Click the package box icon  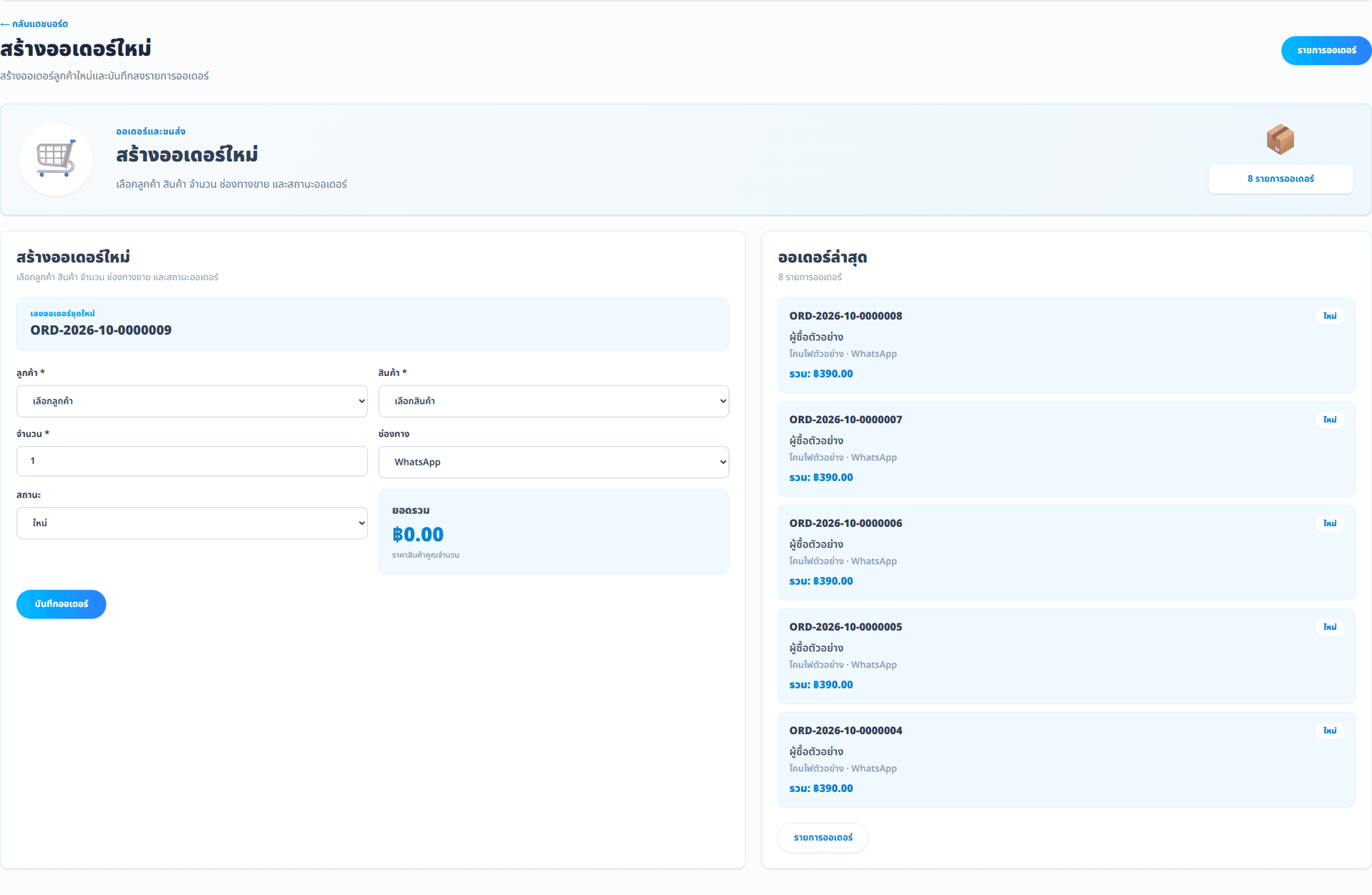coord(1280,139)
